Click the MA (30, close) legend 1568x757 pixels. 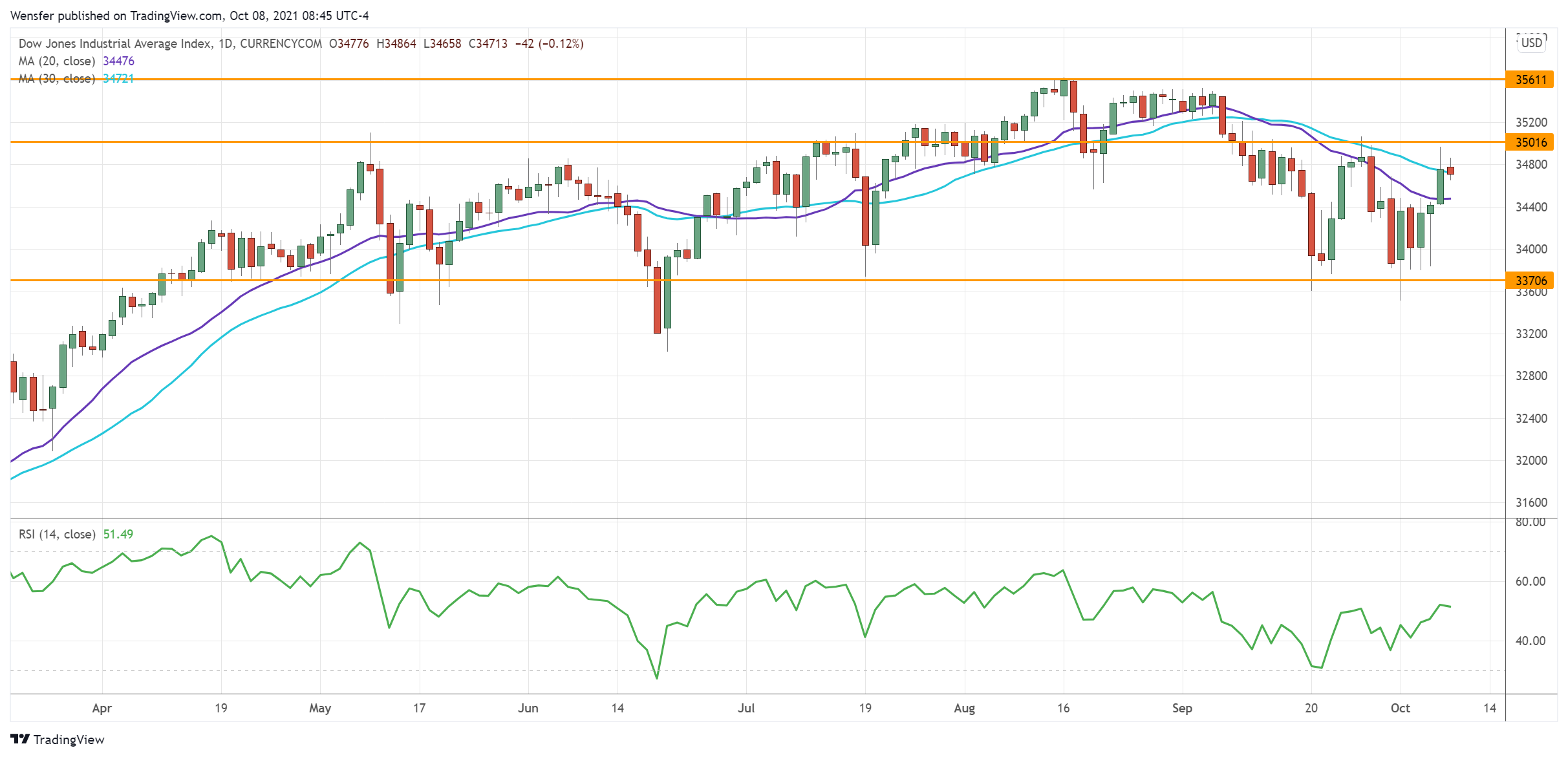coord(57,79)
